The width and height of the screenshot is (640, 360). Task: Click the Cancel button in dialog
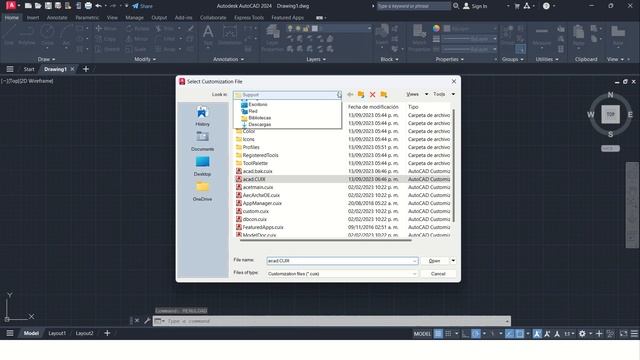(438, 273)
